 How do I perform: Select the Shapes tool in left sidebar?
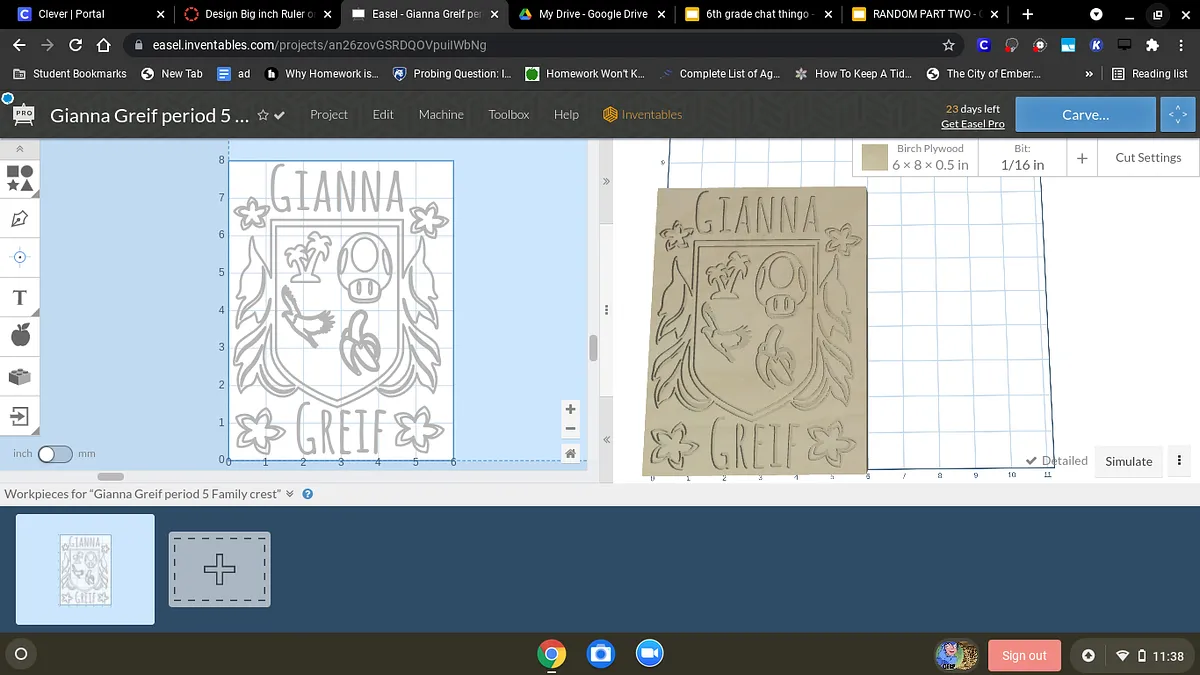point(20,179)
